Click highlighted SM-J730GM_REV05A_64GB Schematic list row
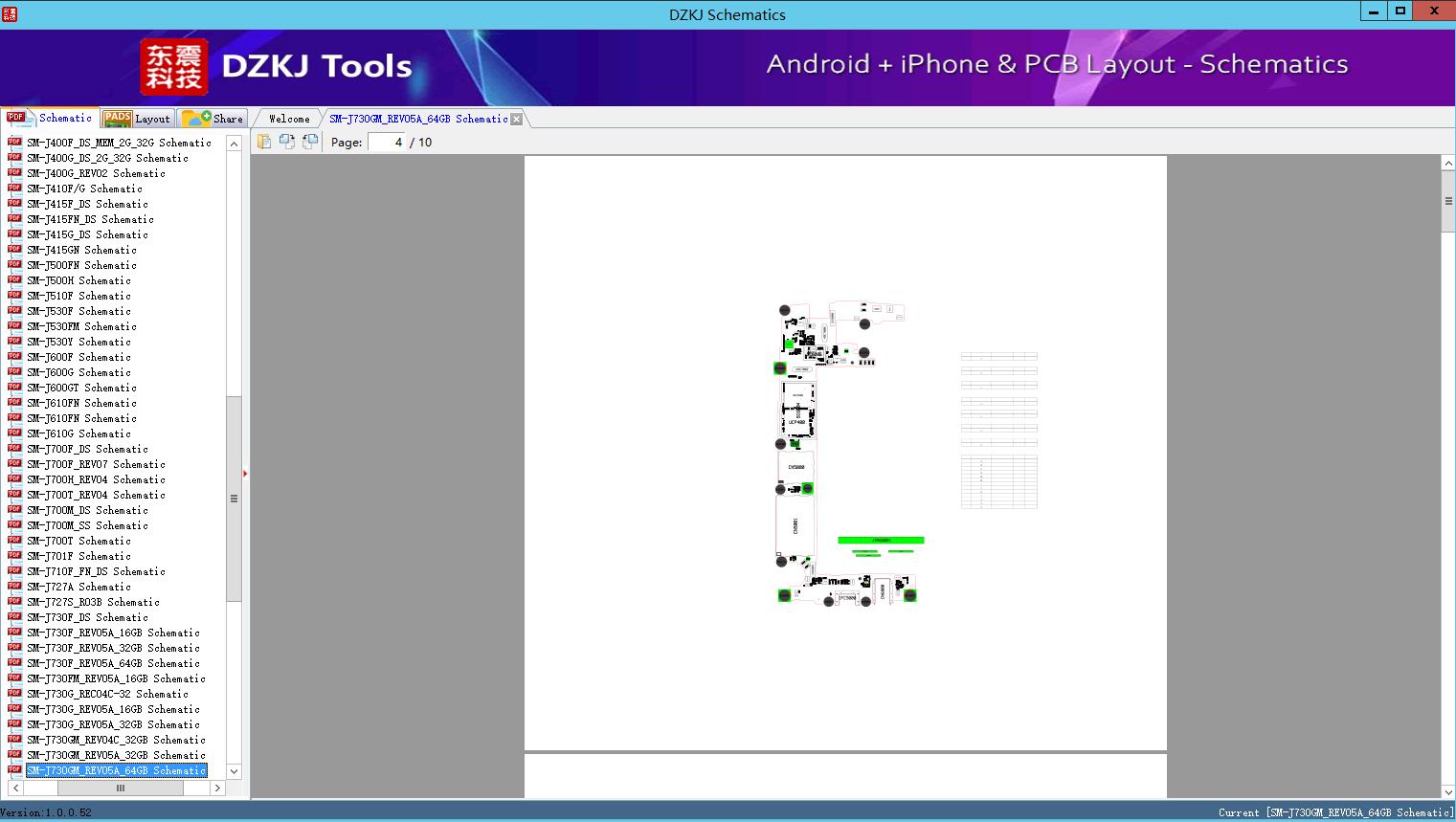The image size is (1456, 822). coord(116,770)
